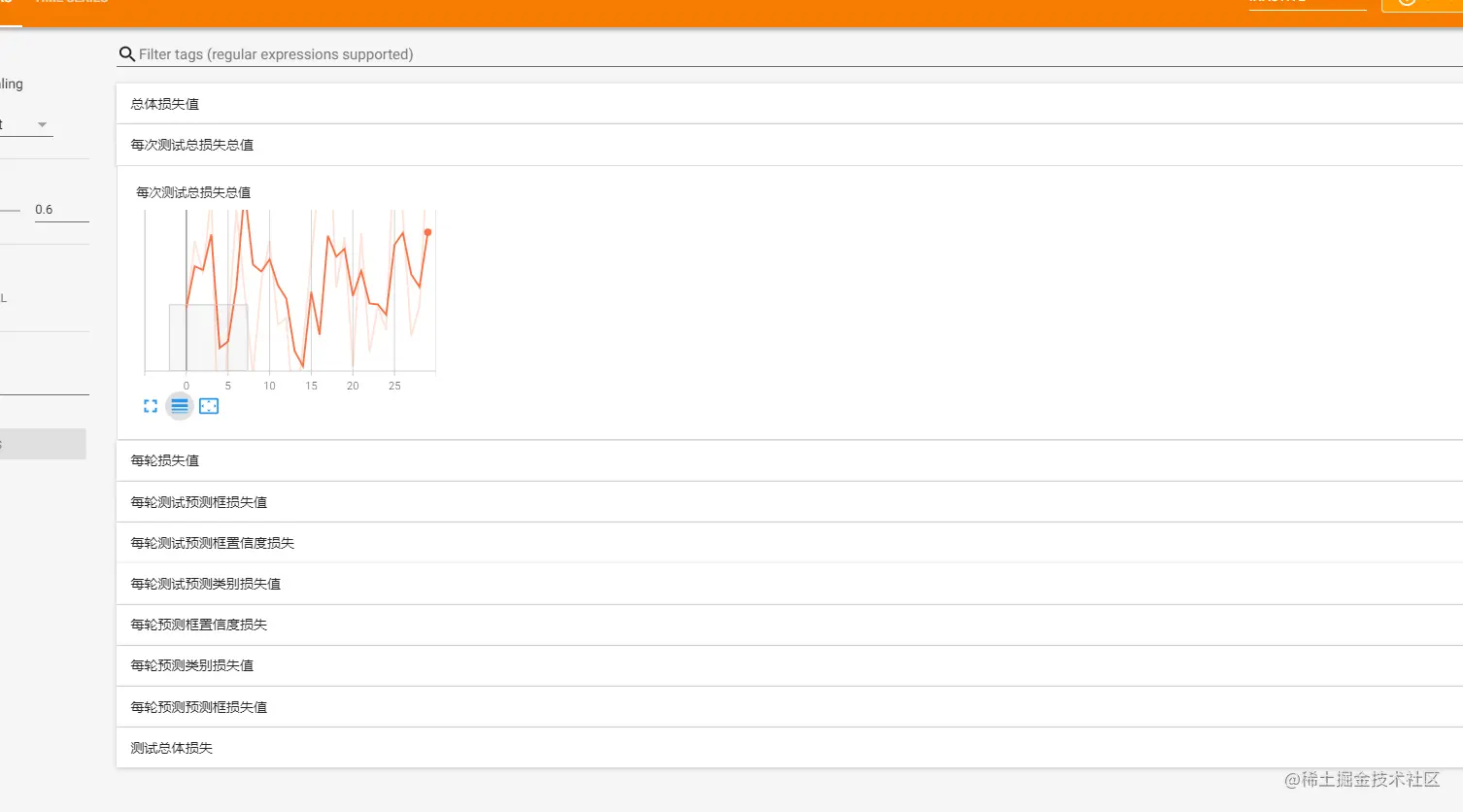
Task: Toggle chart full-size expand icon
Action: [x=151, y=406]
